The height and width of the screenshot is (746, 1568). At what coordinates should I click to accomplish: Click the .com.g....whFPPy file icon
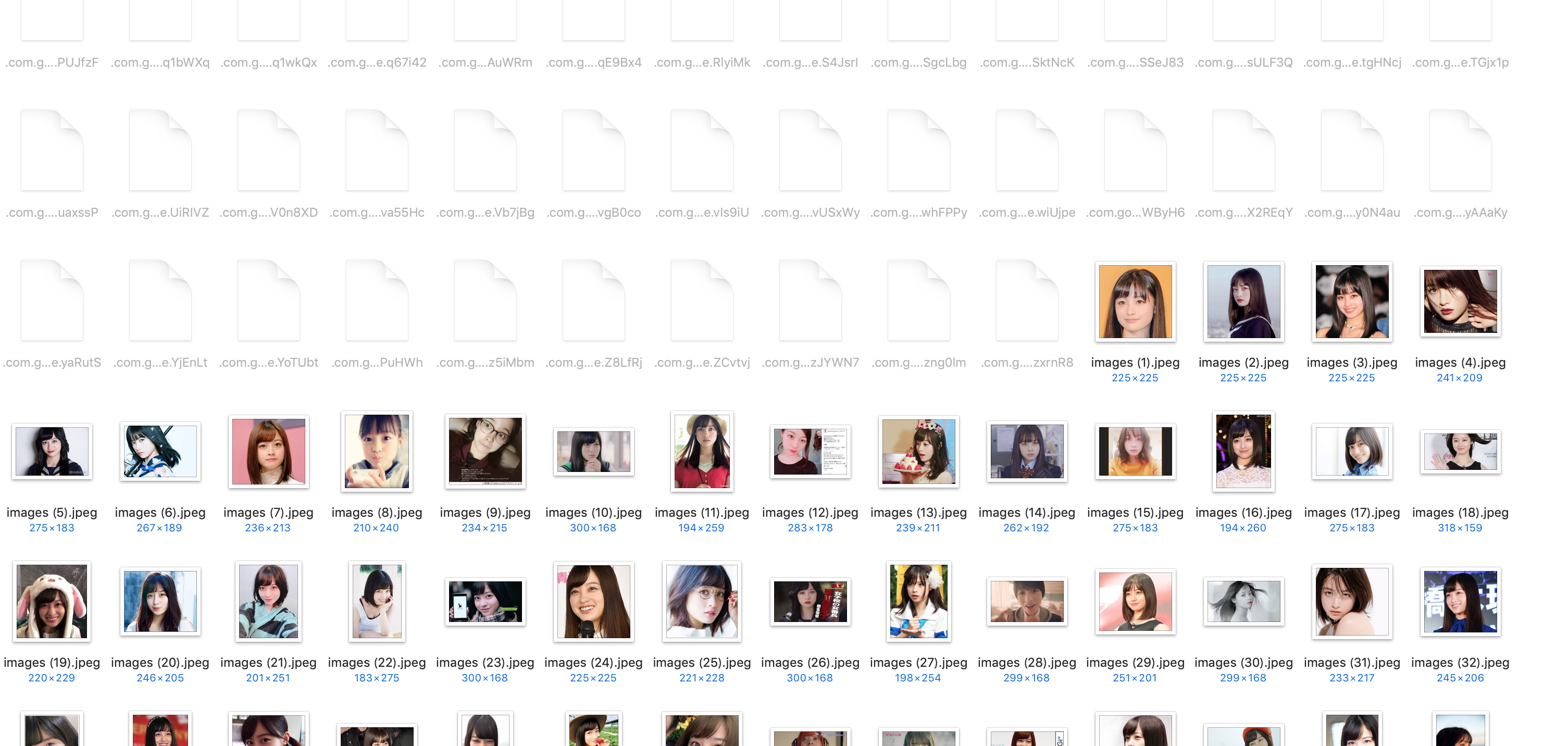point(918,151)
